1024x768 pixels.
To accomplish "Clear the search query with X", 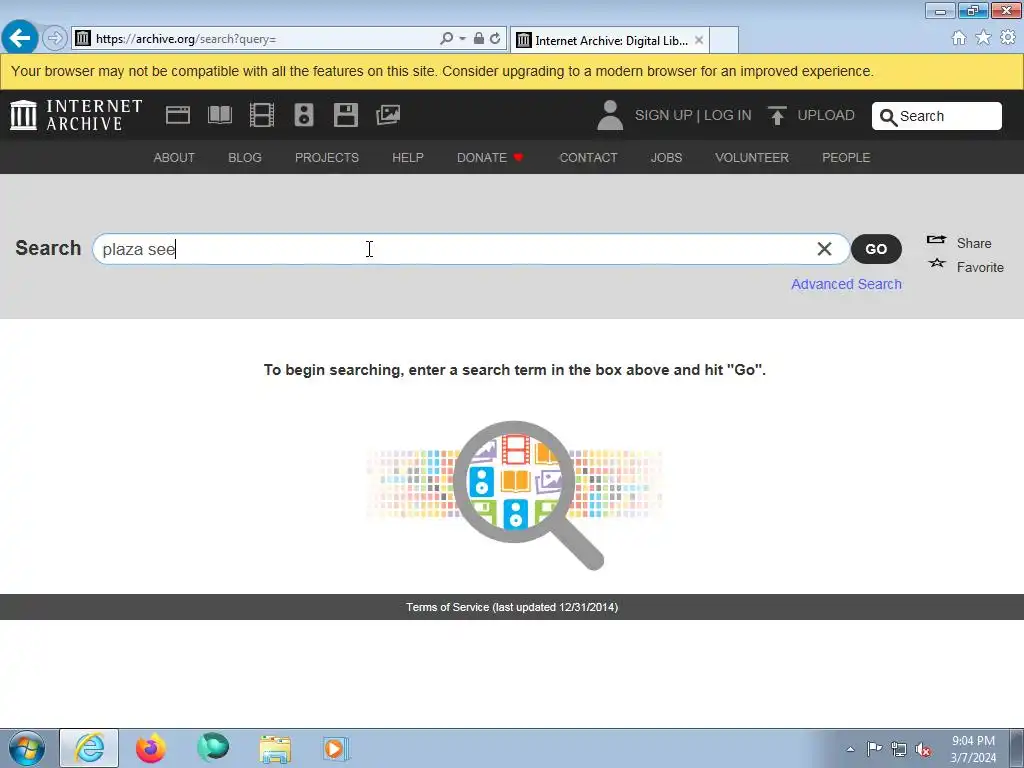I will pyautogui.click(x=824, y=249).
